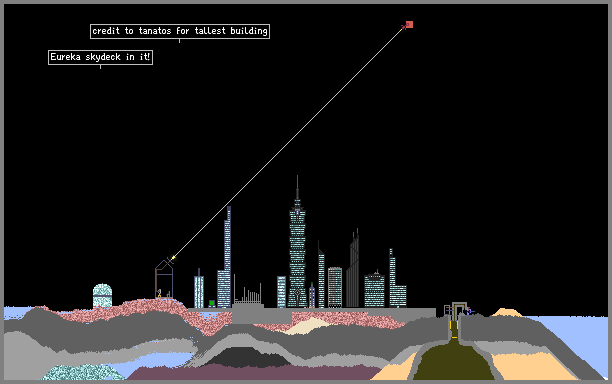This screenshot has width=612, height=384.
Task: Click the 'credit to tanatos' sign
Action: [x=180, y=31]
